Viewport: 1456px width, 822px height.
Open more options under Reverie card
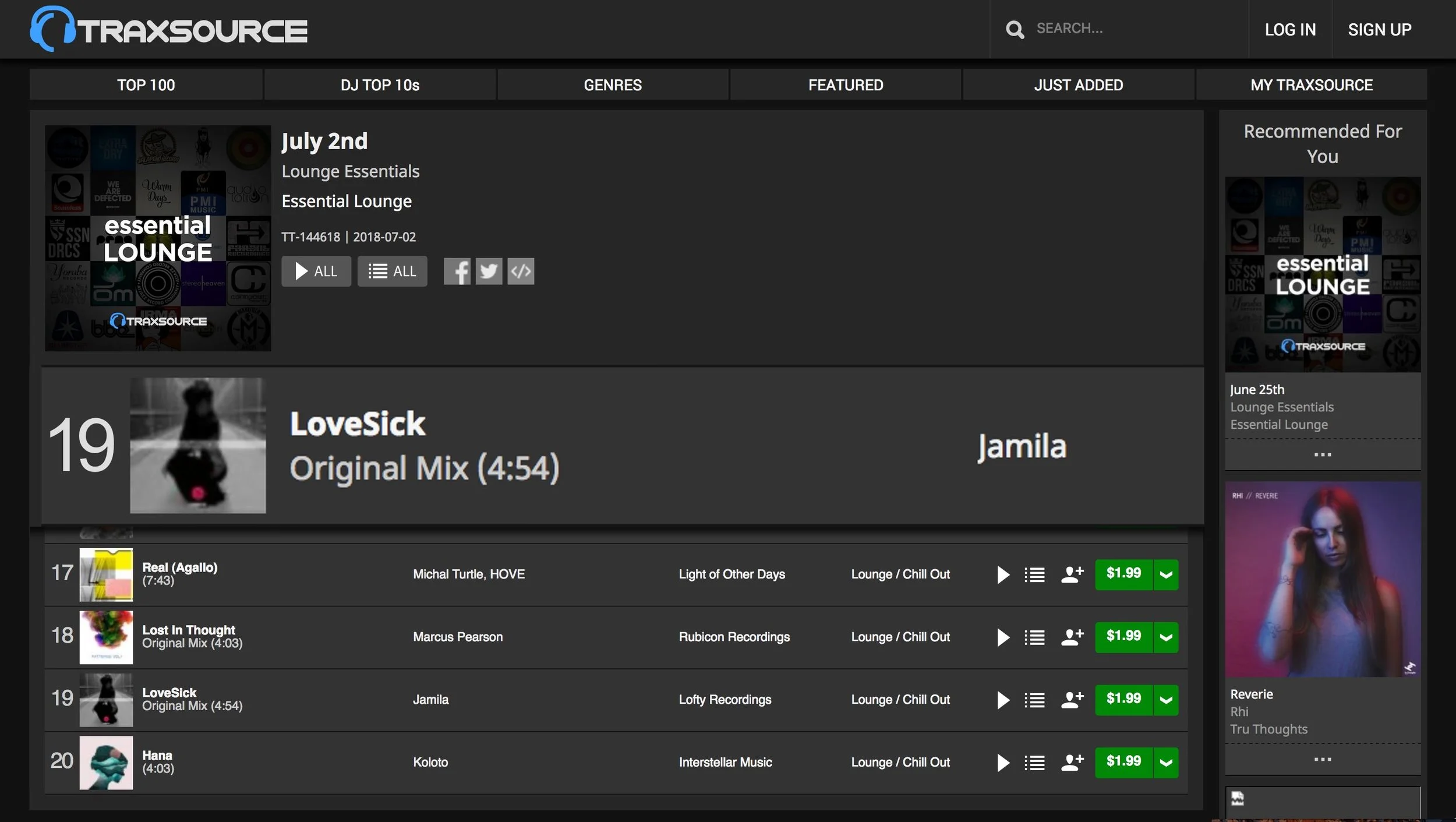(x=1323, y=759)
